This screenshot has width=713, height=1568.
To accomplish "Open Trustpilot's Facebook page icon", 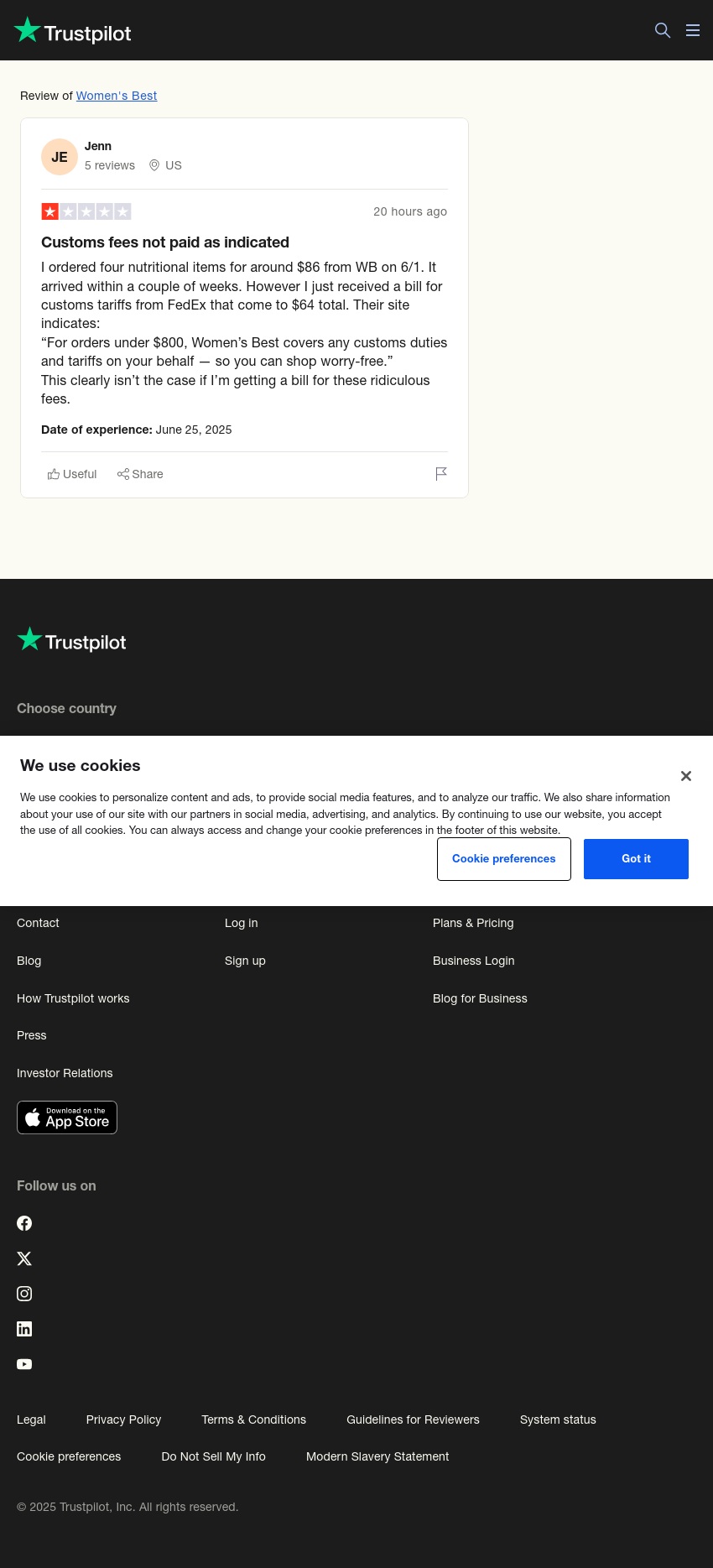I will [24, 1223].
